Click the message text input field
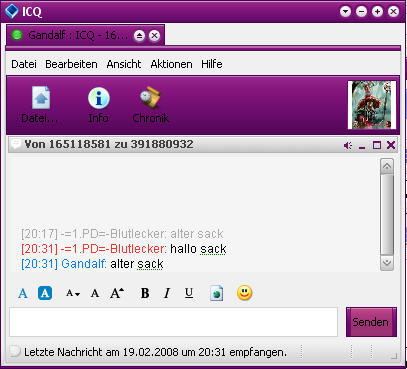Viewport: 407px width, 369px height. [173, 322]
